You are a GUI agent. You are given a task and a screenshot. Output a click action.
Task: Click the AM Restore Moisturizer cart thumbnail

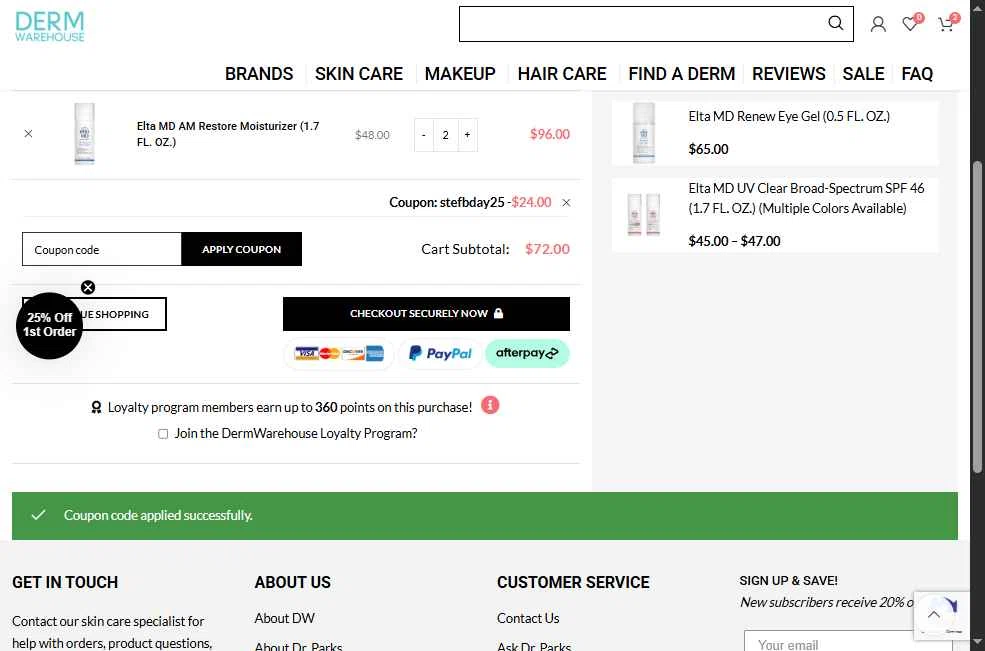click(84, 134)
